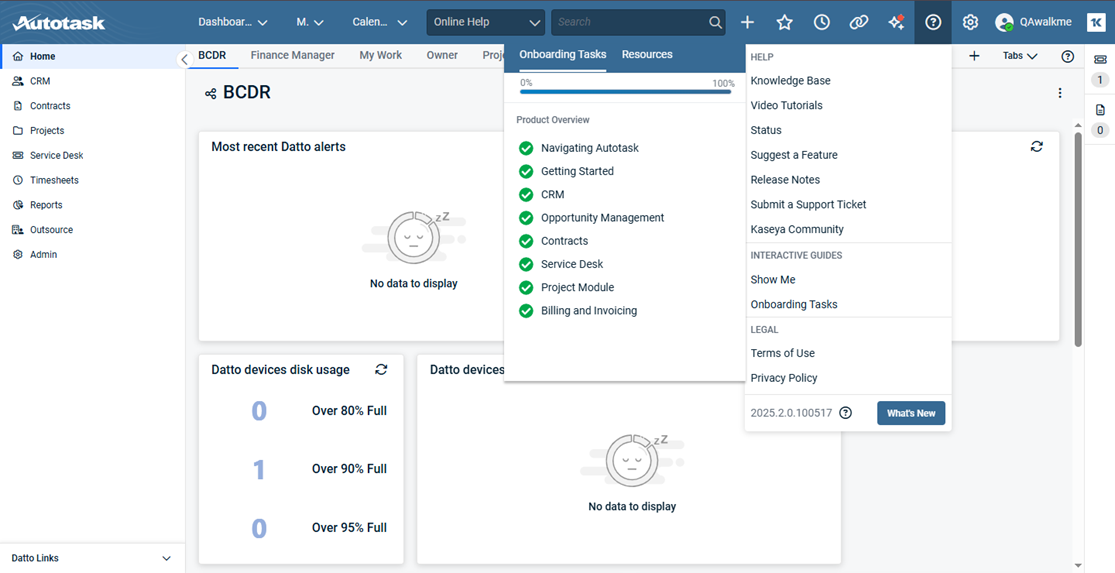Screen dimensions: 1115x573
Task: Toggle Service Desk onboarding task checkmark
Action: [526, 264]
